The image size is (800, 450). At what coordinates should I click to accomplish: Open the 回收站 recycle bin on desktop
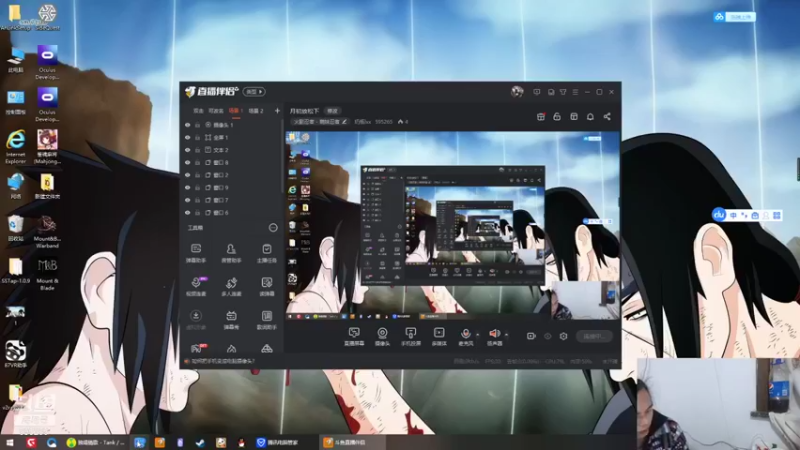tap(16, 228)
